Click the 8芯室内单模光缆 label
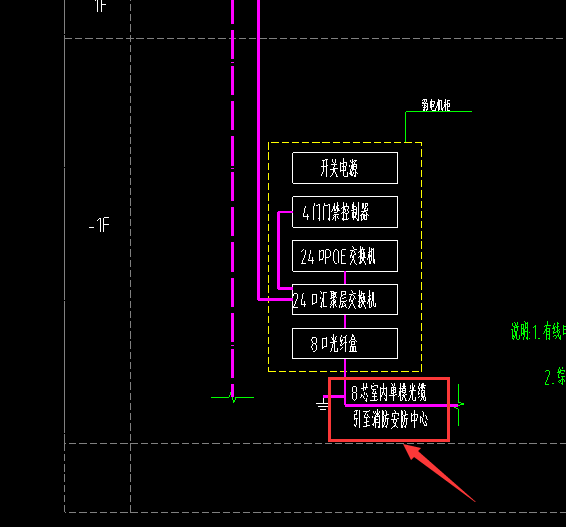566x527 pixels. pos(389,393)
